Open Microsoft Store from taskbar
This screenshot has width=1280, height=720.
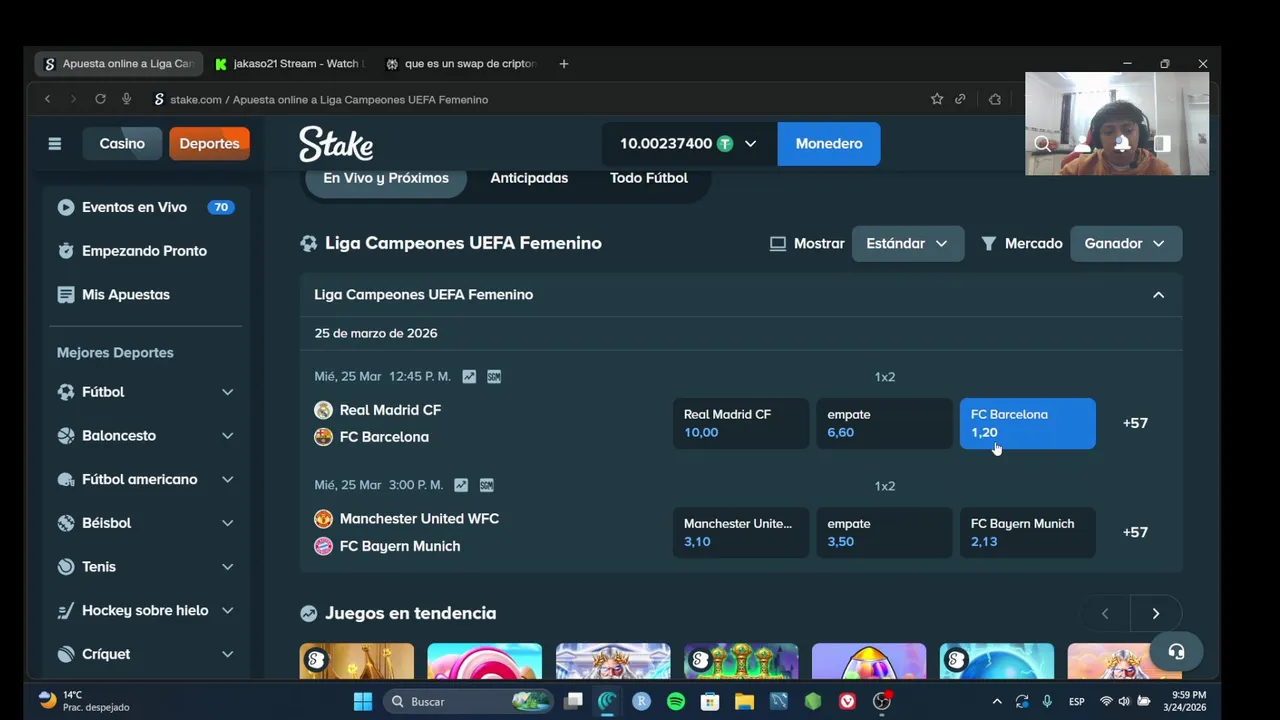click(x=710, y=702)
